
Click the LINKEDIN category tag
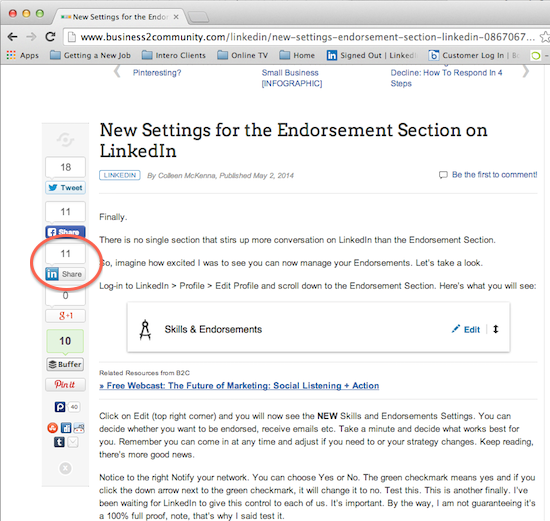coord(120,175)
